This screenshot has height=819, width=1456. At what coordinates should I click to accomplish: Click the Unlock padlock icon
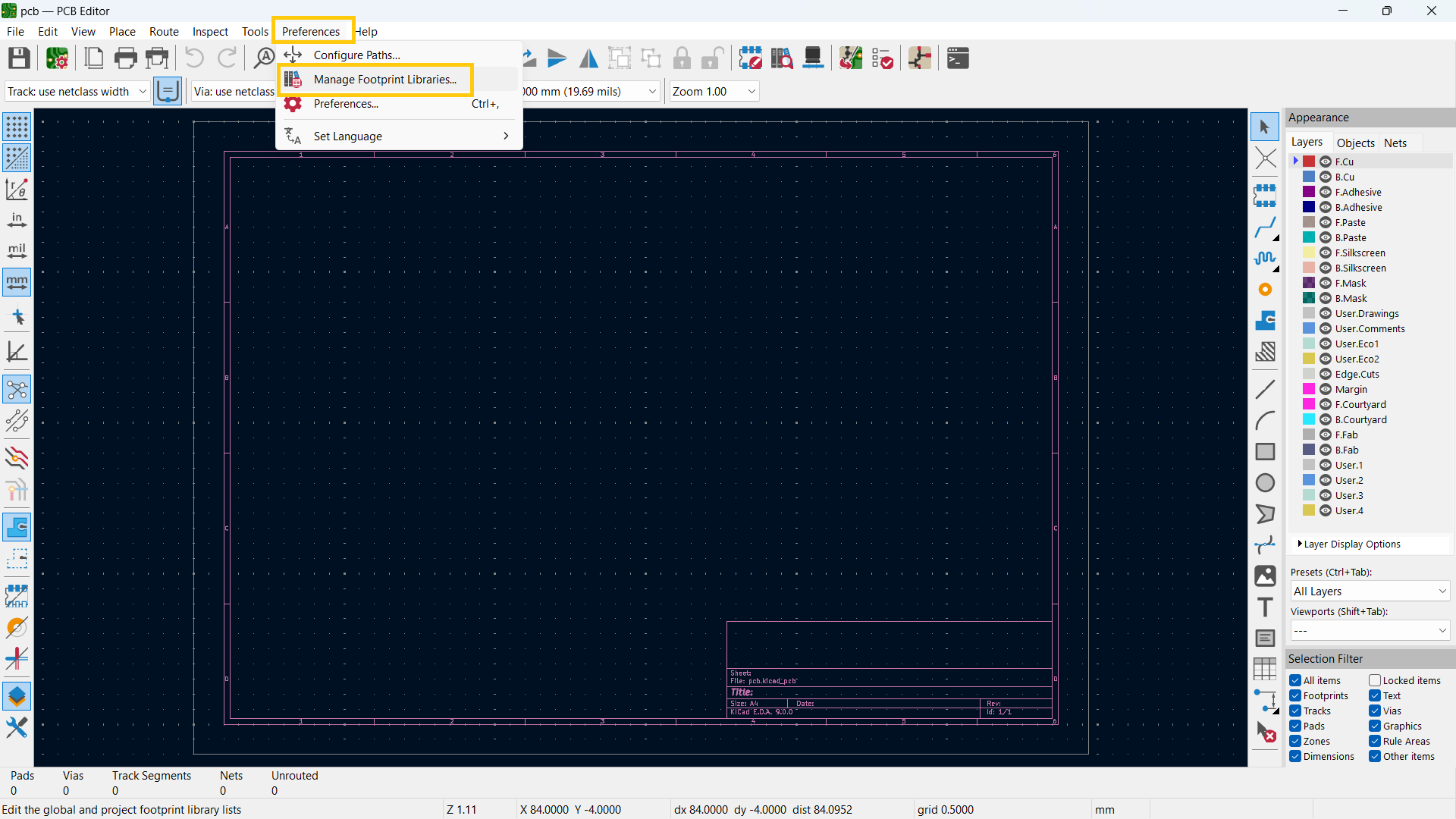tap(713, 58)
